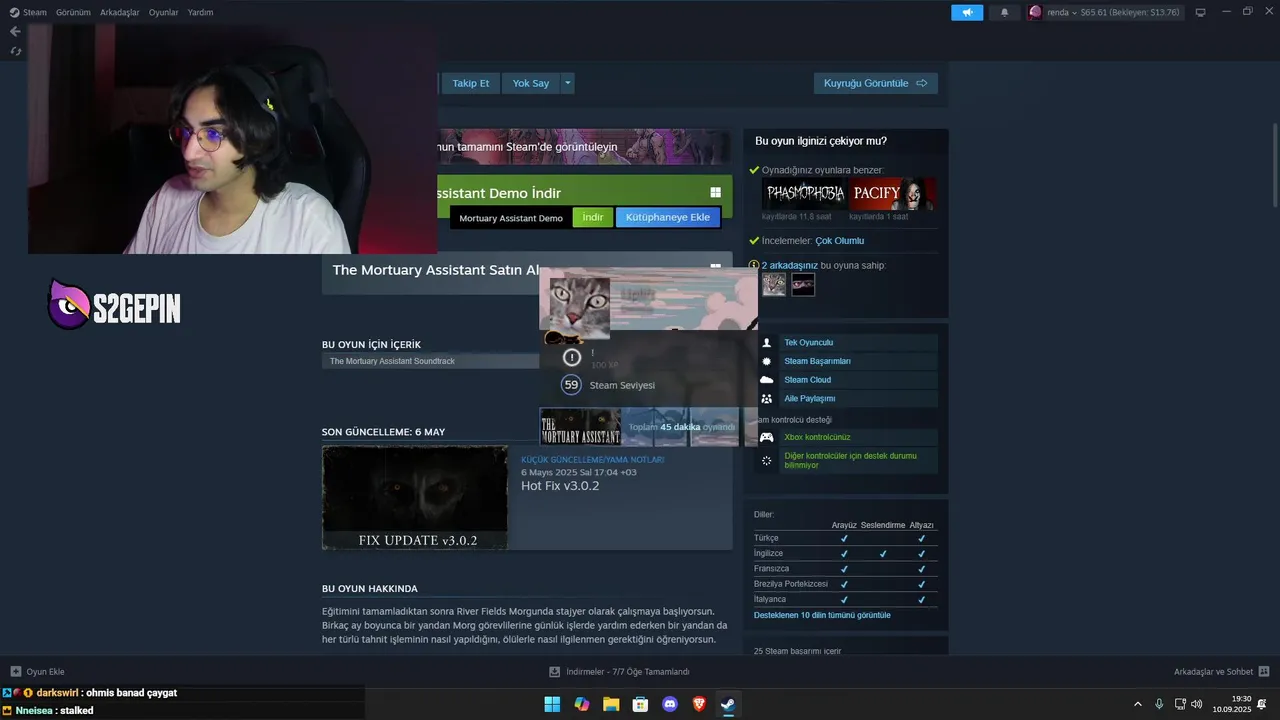Open the Phasmophobia similar game banner
The width and height of the screenshot is (1280, 720).
805,193
